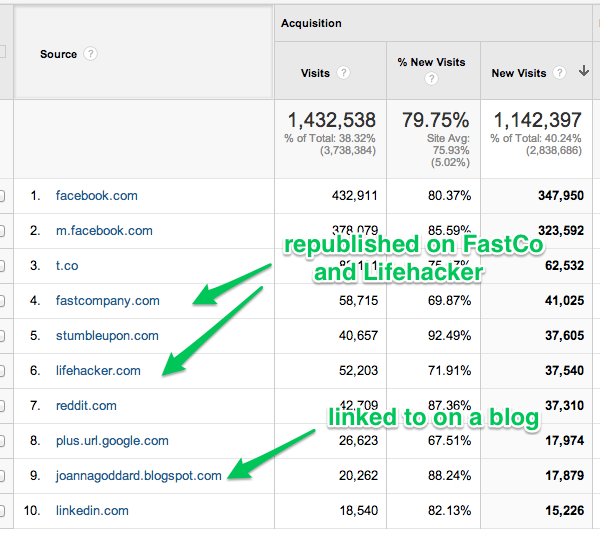Open the stumbleupon.com source link
Screen dimensions: 600x535
(x=107, y=336)
